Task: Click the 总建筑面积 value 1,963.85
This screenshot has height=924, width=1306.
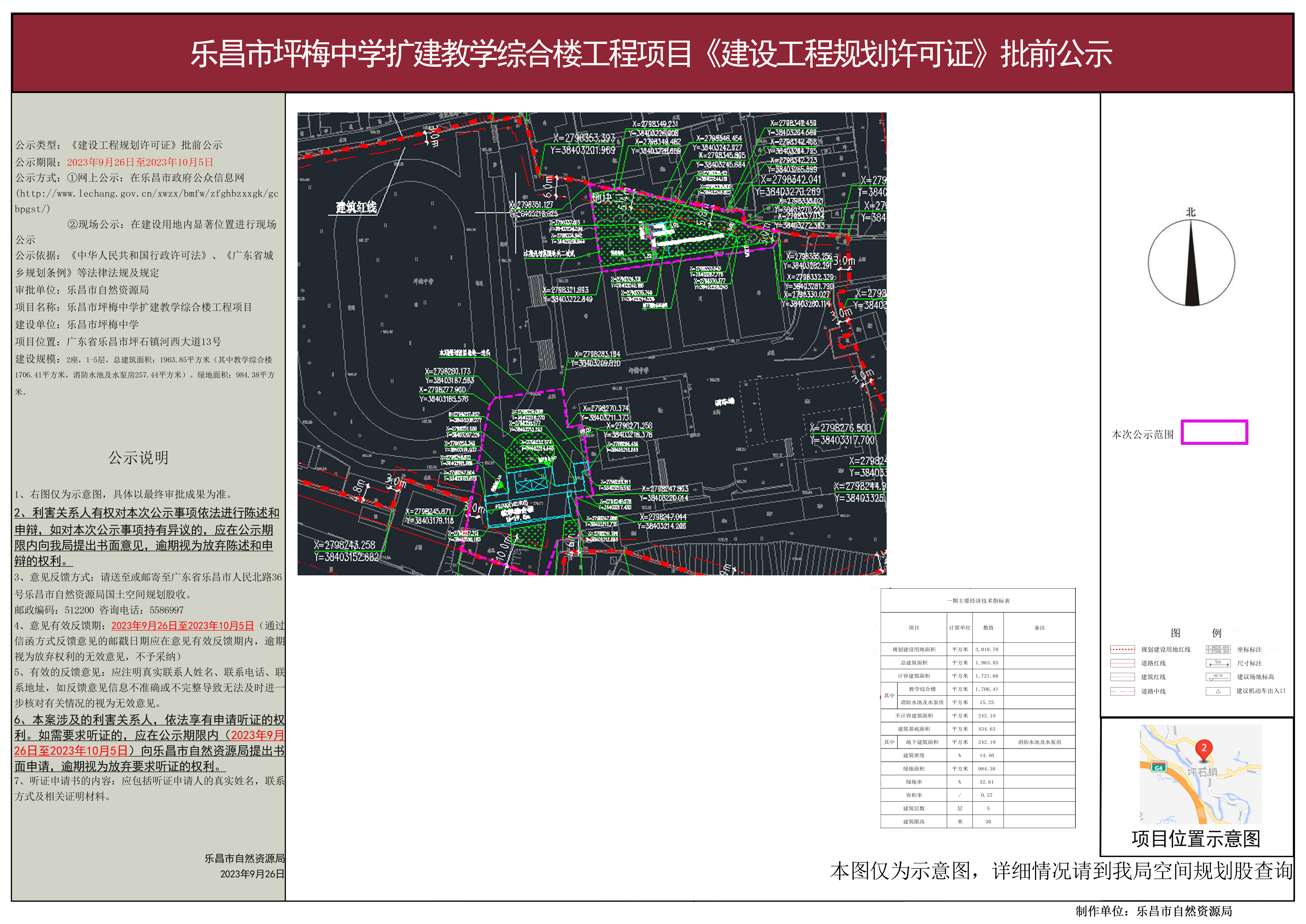Action: pos(987,663)
